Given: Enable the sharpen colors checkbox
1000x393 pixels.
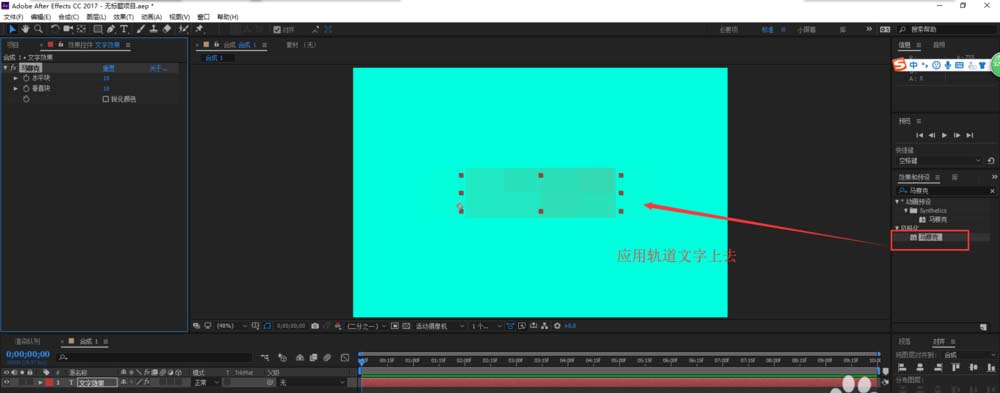Looking at the screenshot, I should coord(106,99).
